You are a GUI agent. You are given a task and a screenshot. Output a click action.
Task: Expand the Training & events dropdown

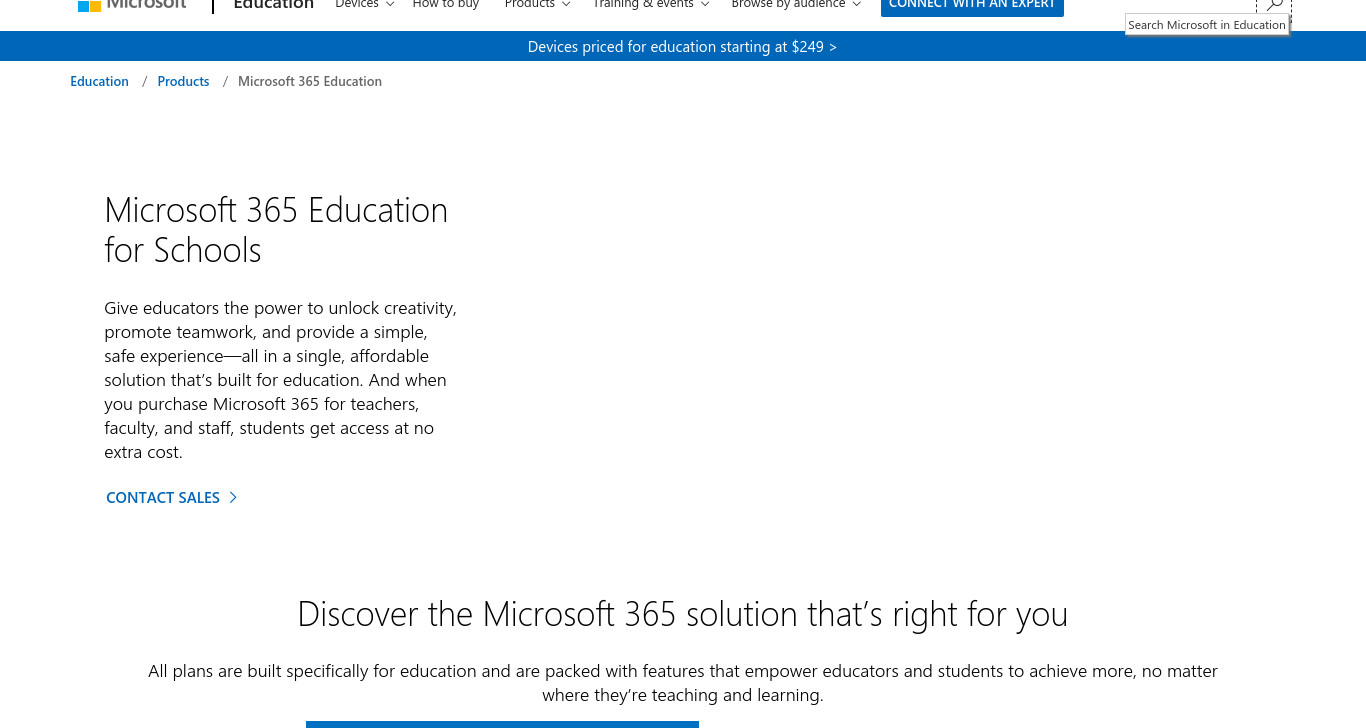[651, 5]
